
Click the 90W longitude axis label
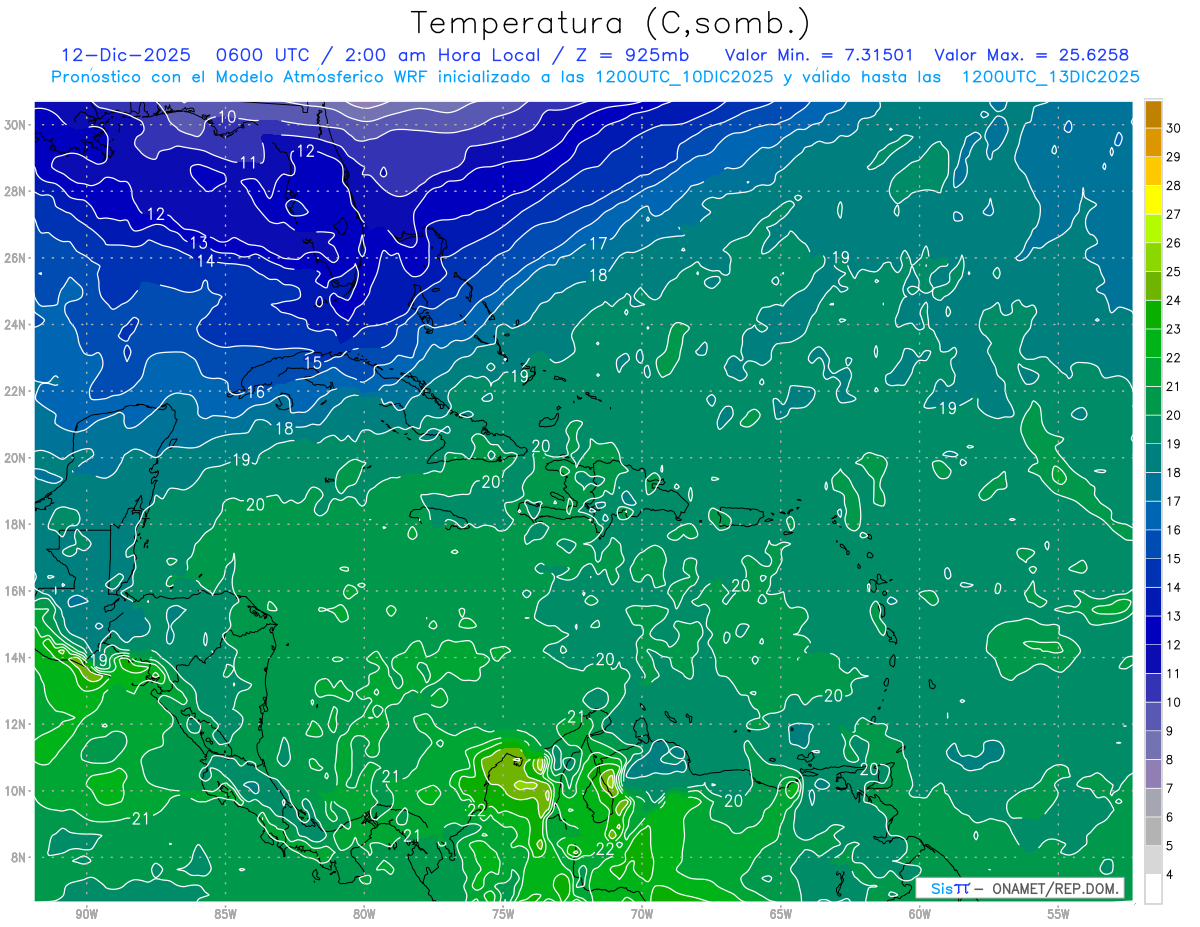[86, 914]
